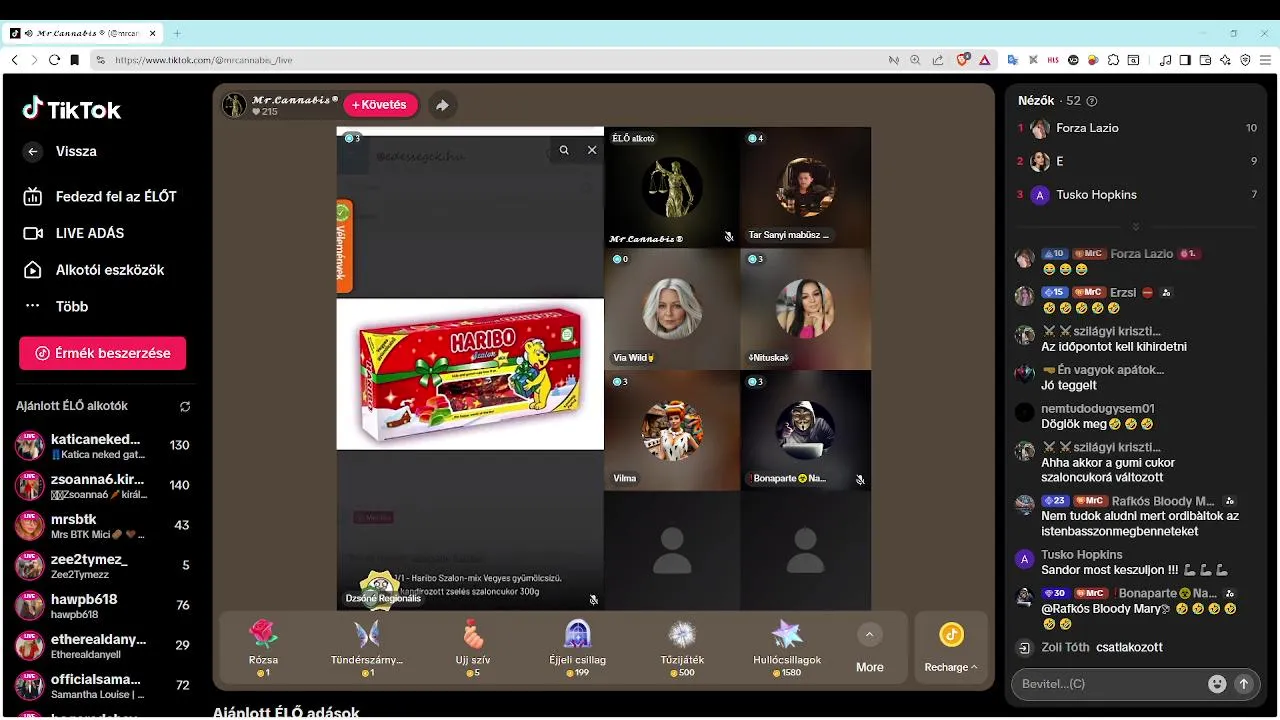The height and width of the screenshot is (720, 1280).
Task: Open Fedezd fel az ÉLŐT
Action: point(100,197)
